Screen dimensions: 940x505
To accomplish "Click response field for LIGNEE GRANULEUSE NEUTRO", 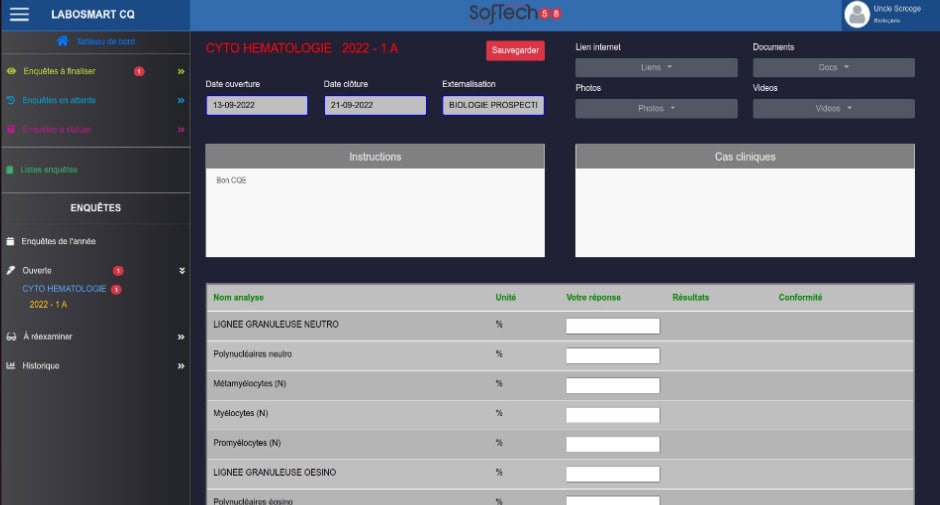I will tap(613, 326).
